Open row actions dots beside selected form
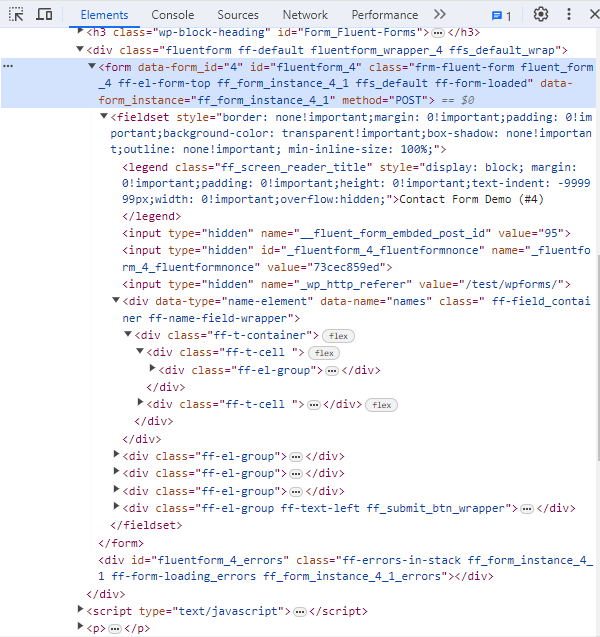Image resolution: width=600 pixels, height=637 pixels. tap(8, 66)
